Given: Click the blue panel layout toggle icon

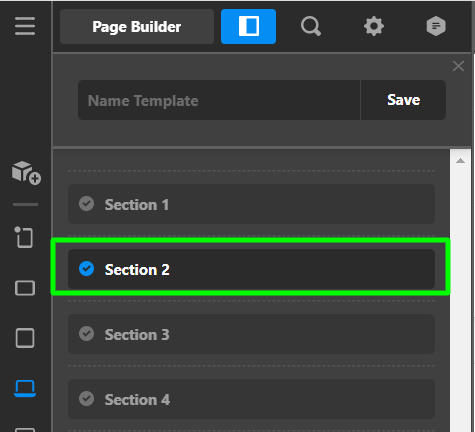Looking at the screenshot, I should (x=248, y=26).
